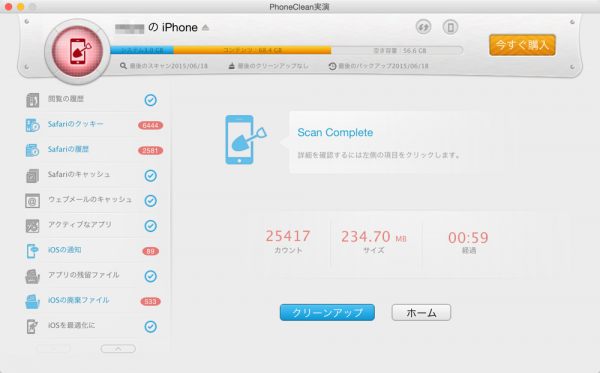
Task: Click the Scan Complete heading
Action: (335, 132)
